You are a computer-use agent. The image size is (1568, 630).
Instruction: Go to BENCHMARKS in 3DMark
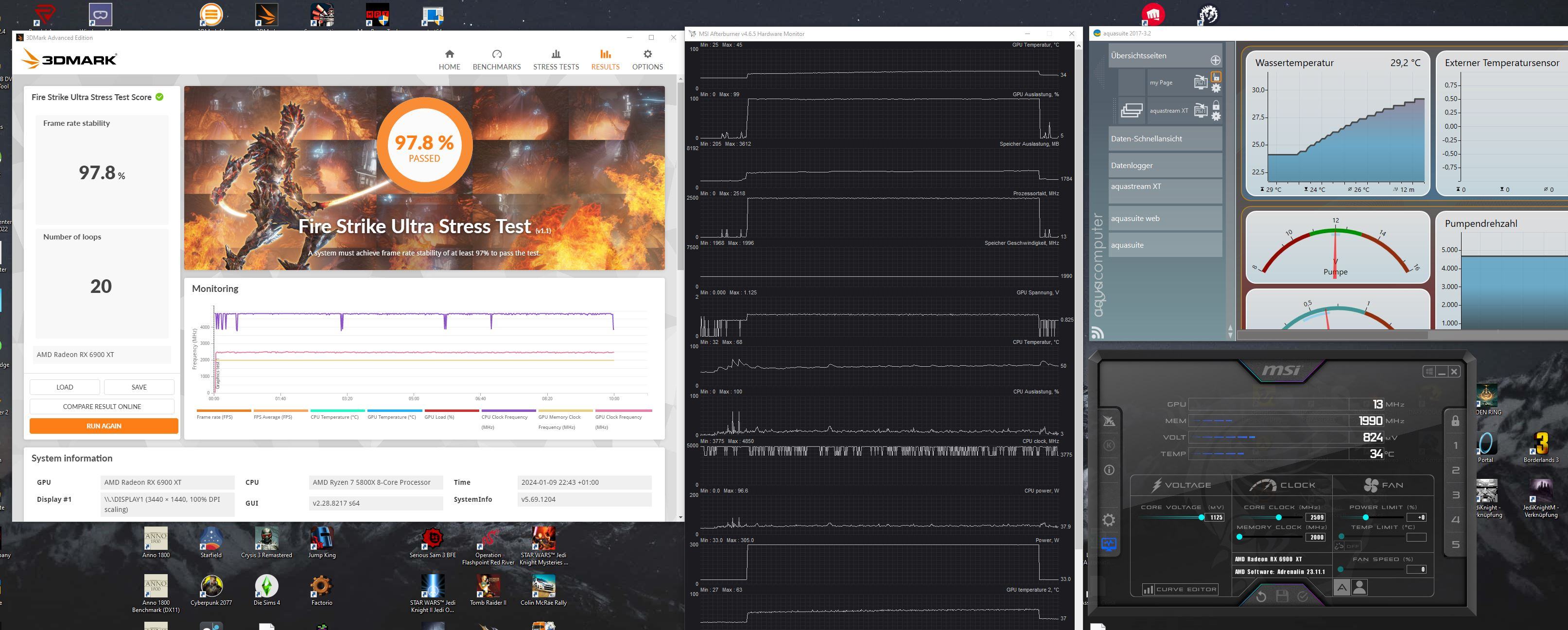coord(497,60)
